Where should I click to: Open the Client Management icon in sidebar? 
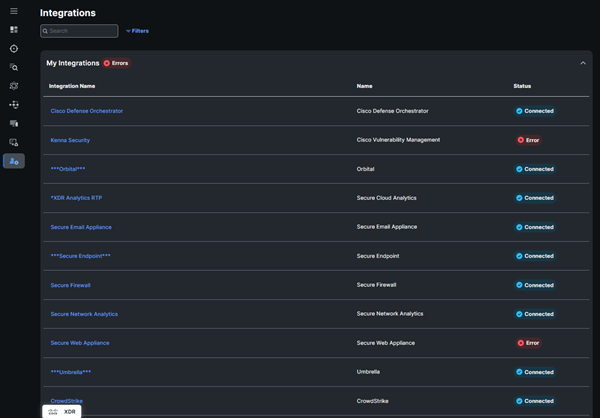click(x=14, y=142)
